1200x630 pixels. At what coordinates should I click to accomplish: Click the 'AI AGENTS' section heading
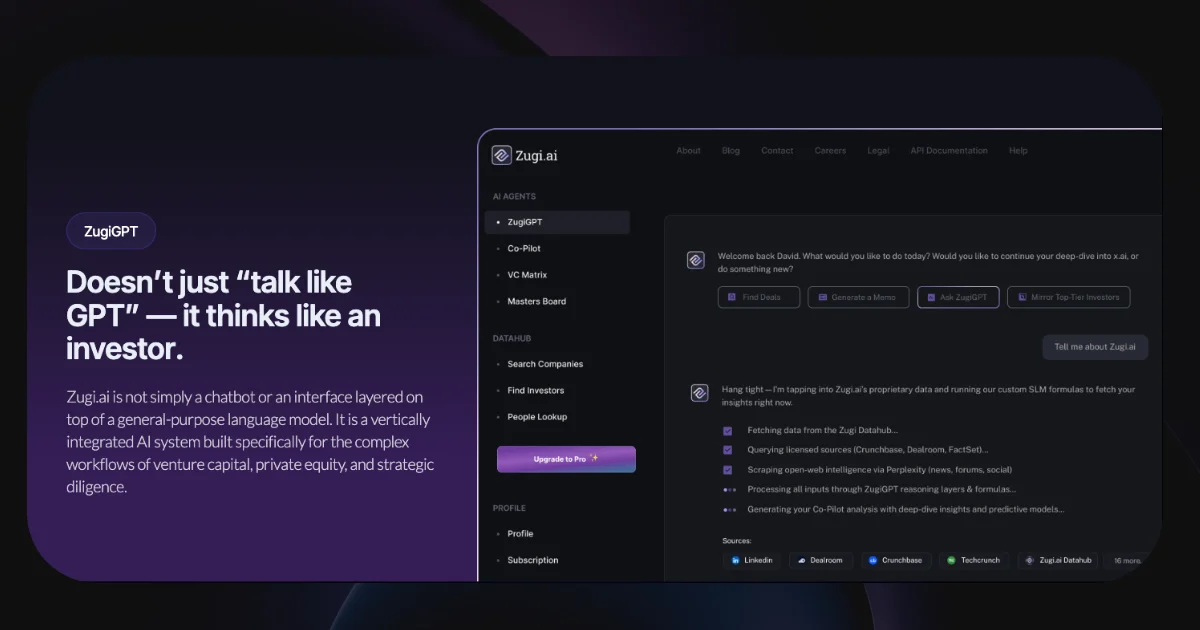[514, 197]
